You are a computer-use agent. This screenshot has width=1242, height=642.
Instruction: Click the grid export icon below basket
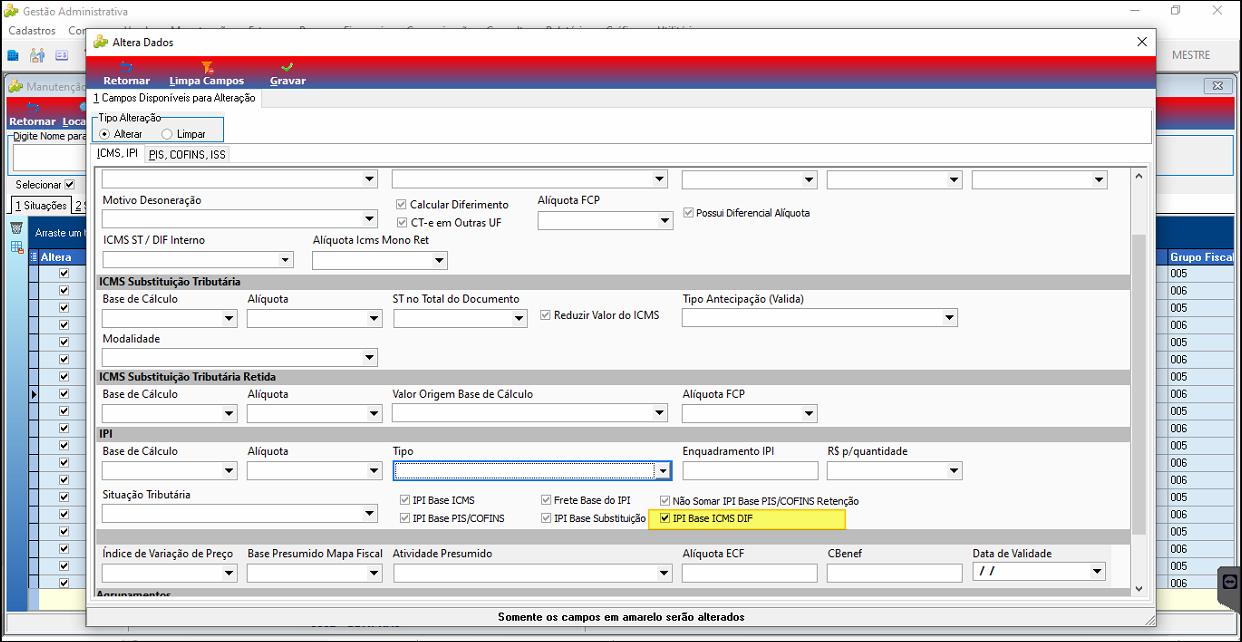(17, 247)
